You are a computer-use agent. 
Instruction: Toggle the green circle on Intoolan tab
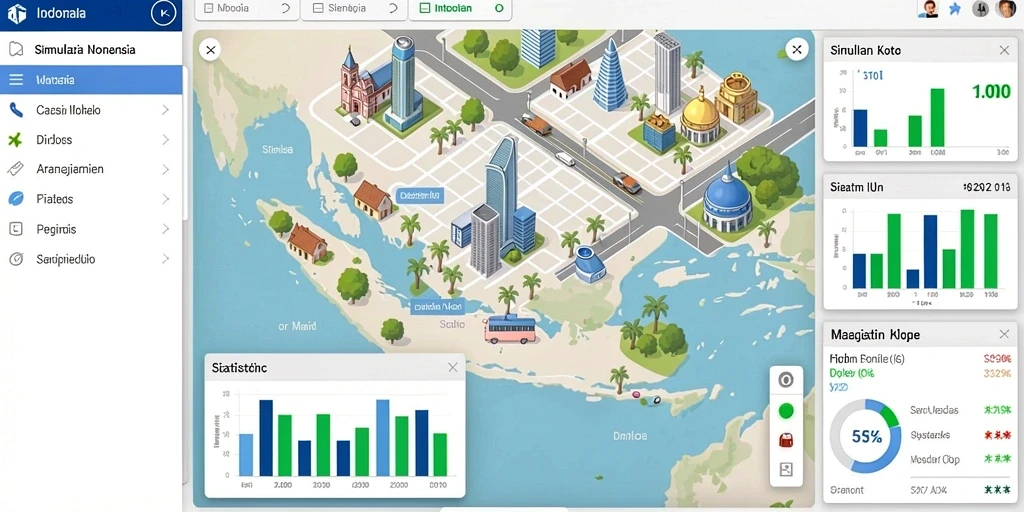[500, 8]
